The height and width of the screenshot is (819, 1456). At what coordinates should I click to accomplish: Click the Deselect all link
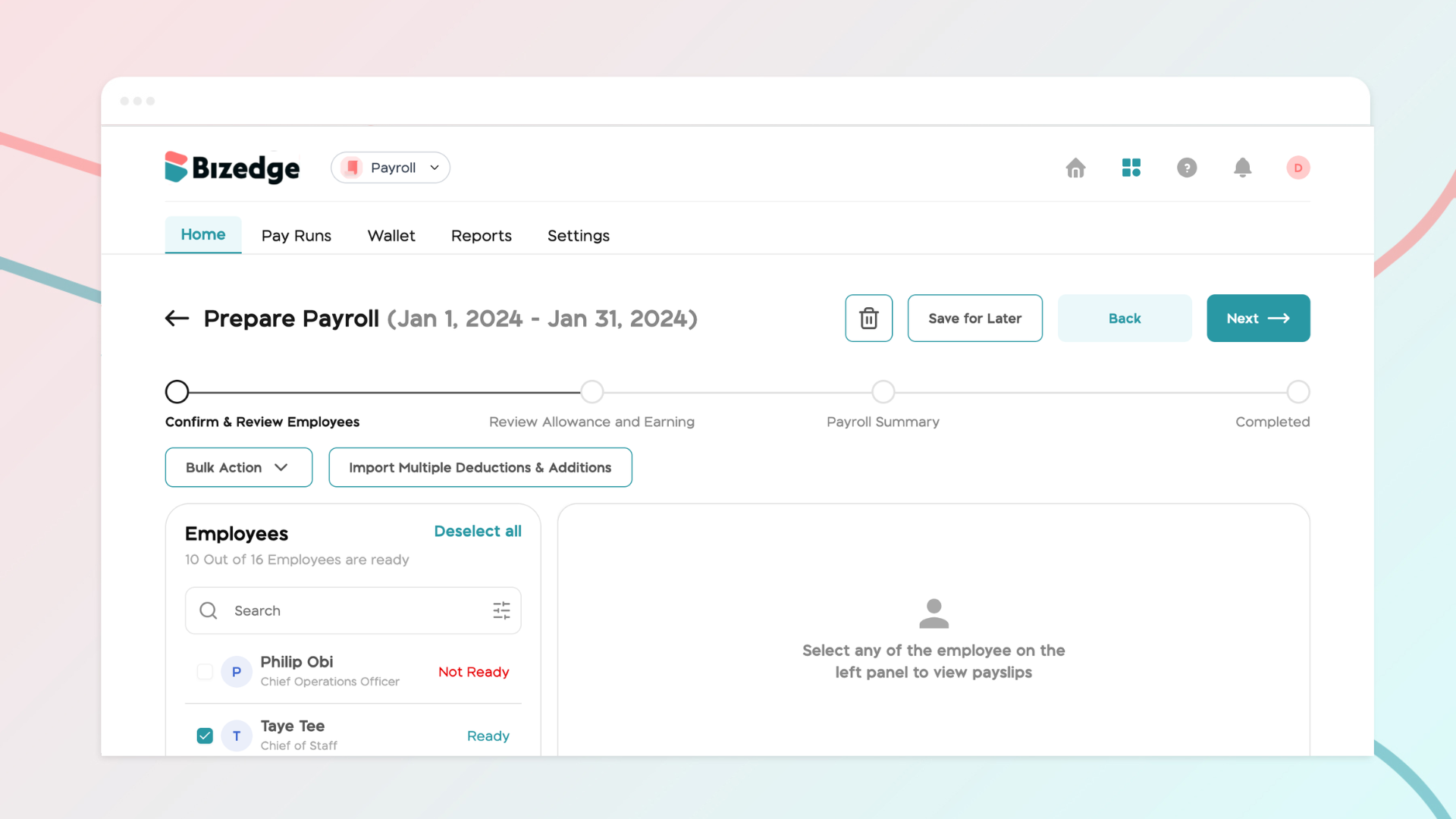tap(477, 532)
